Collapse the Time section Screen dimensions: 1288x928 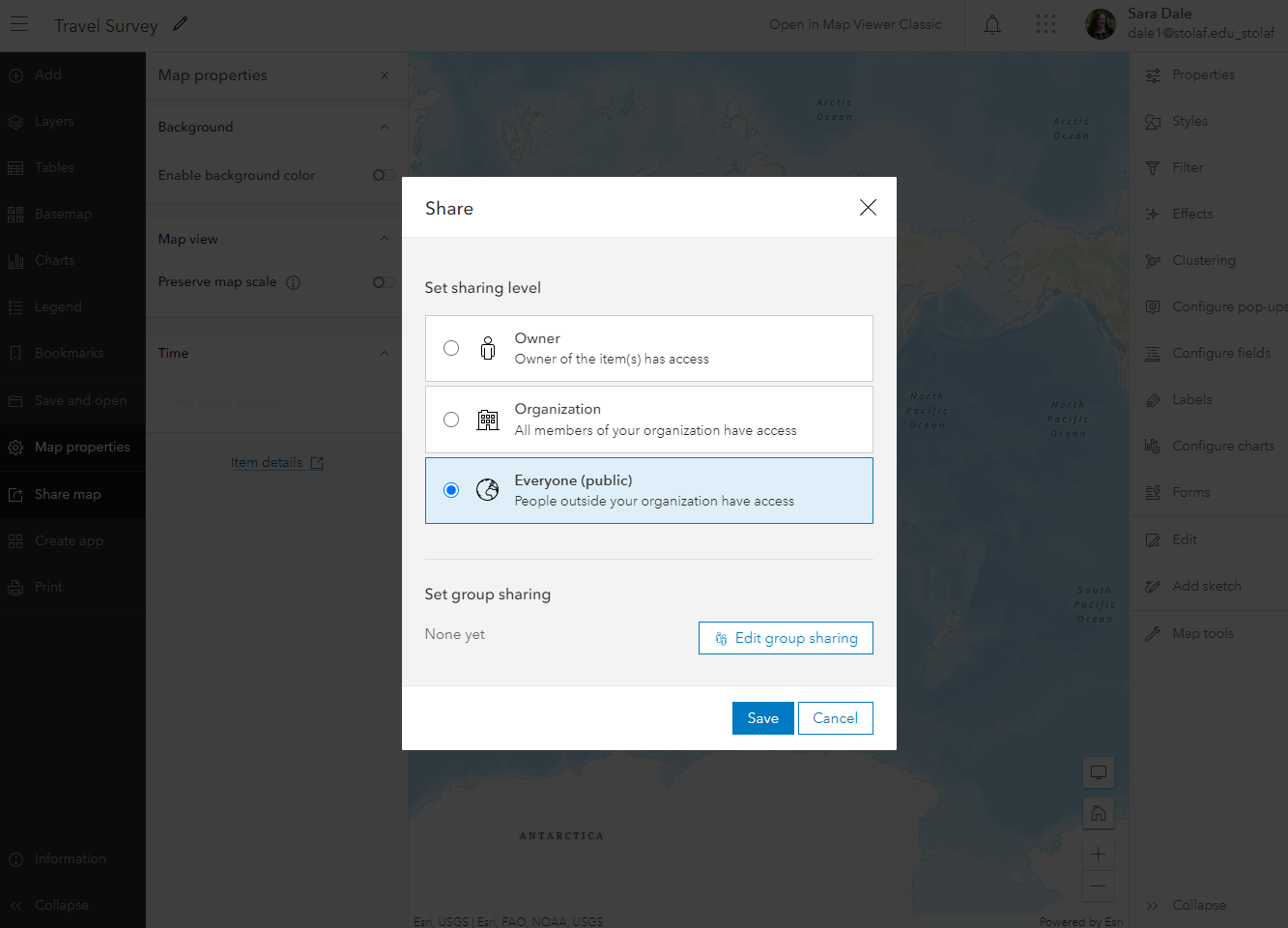(x=384, y=353)
